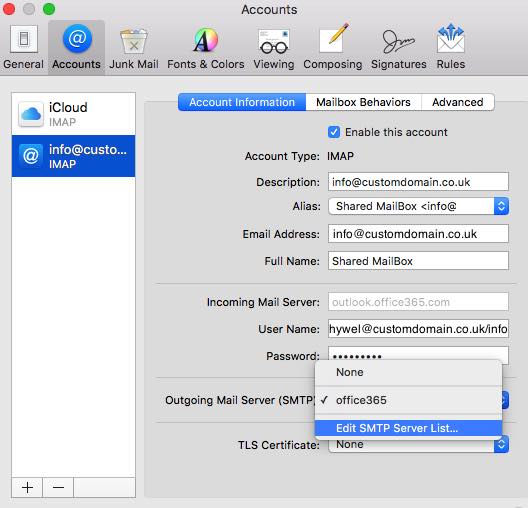Edit the Email Address field
528x508 pixels.
[418, 234]
